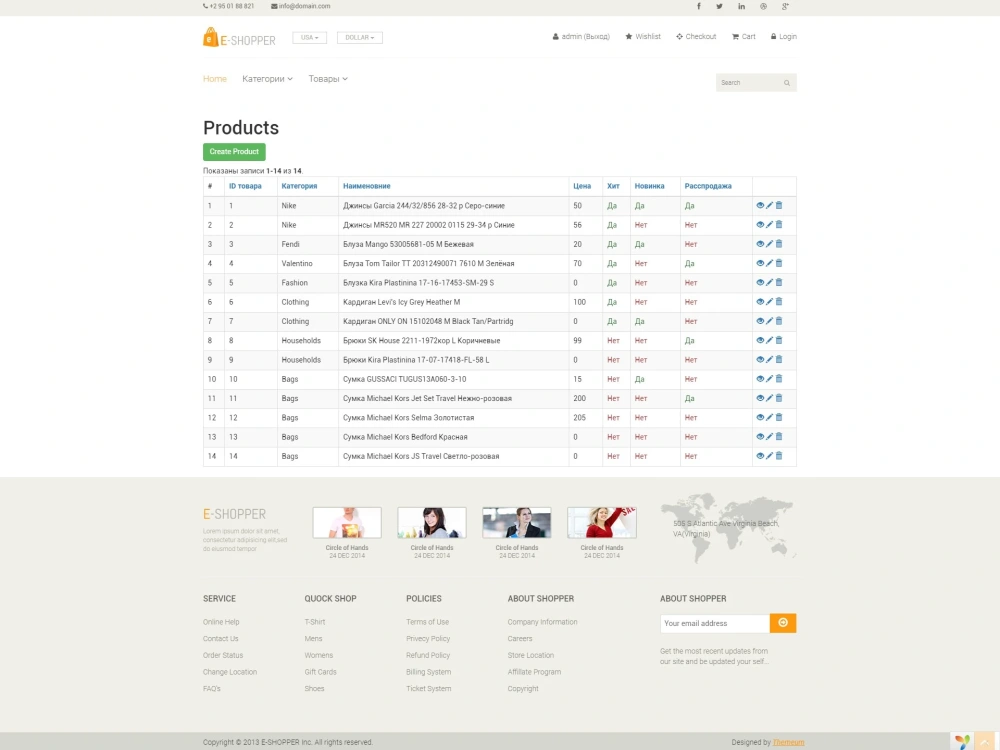This screenshot has height=750, width=1000.
Task: Toggle Хит status for the GUSSACI bag row
Action: 613,379
